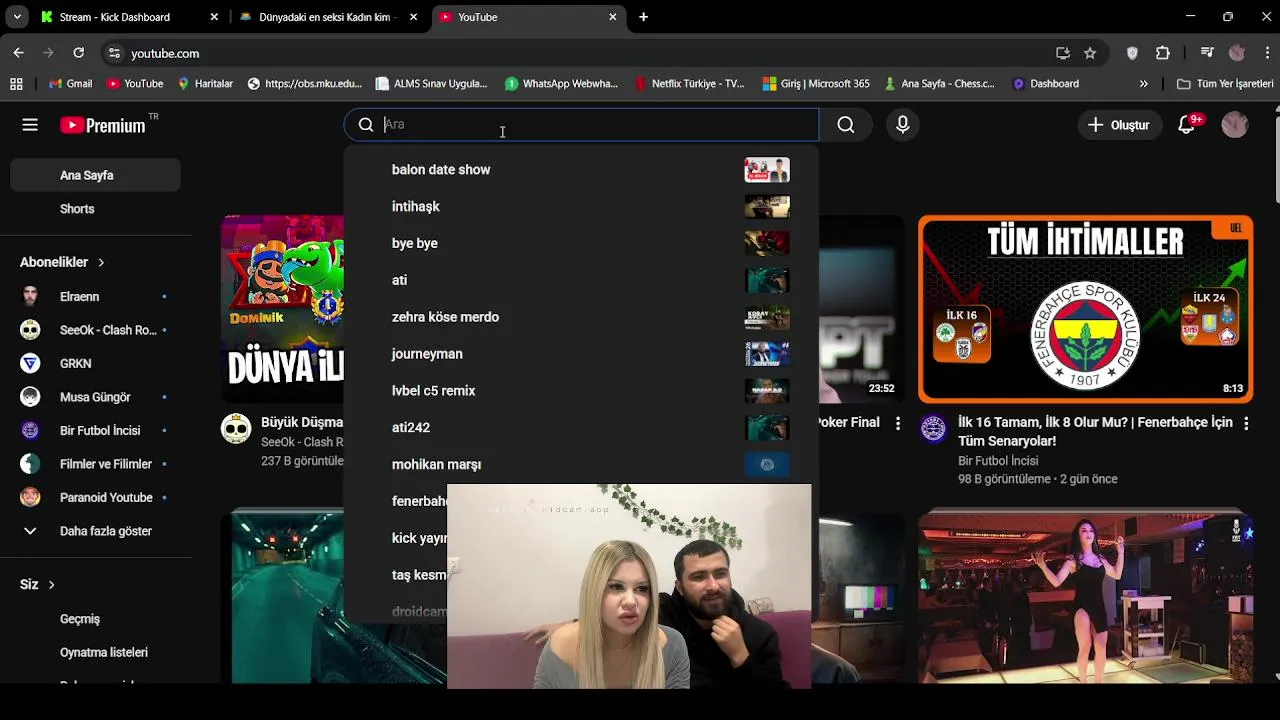Select suggestion mohikan marşı
The height and width of the screenshot is (720, 1280).
581,465
